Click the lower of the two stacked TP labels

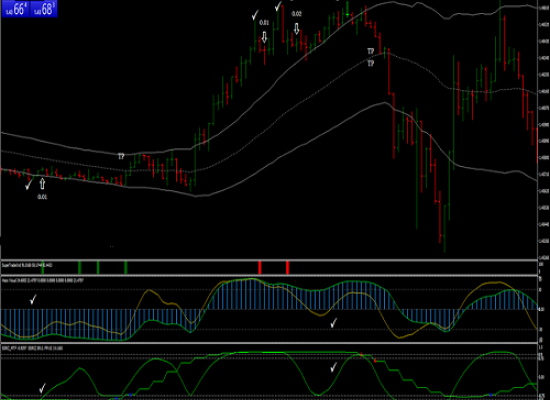coord(370,64)
